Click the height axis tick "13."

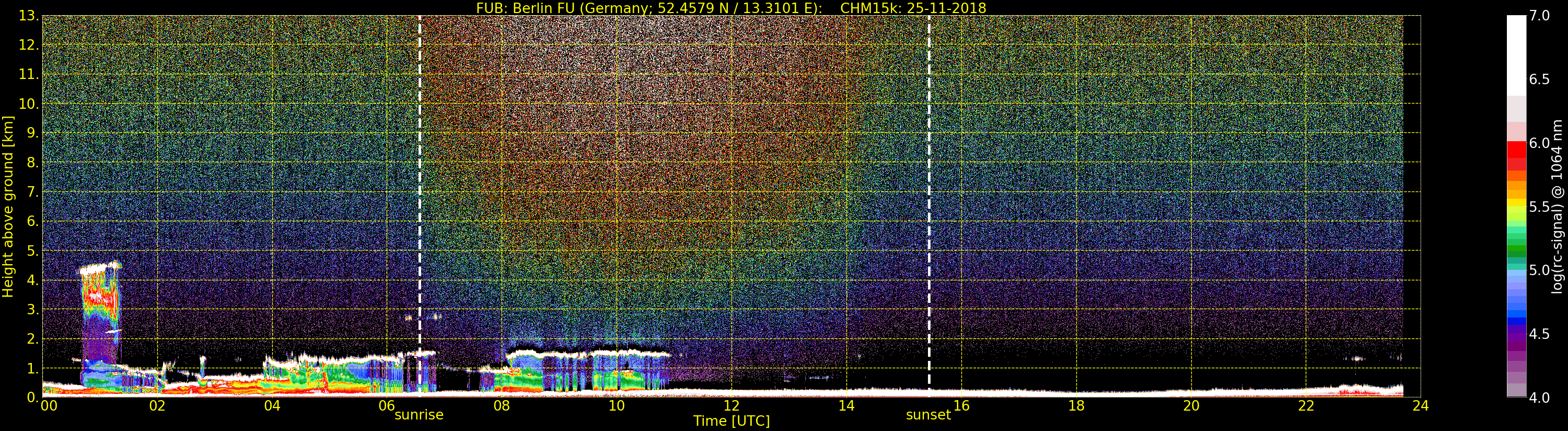29,16
